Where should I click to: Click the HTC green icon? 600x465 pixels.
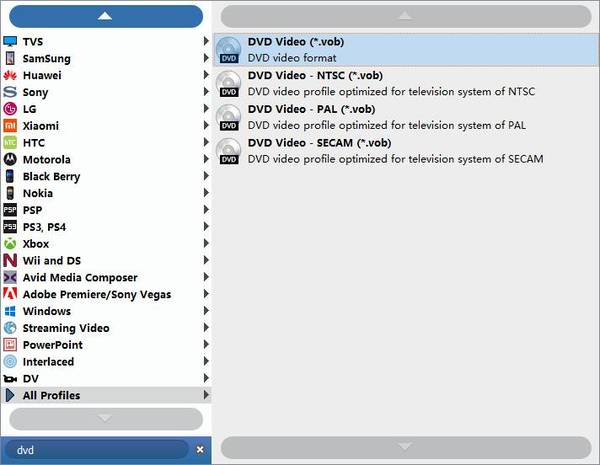tap(10, 142)
